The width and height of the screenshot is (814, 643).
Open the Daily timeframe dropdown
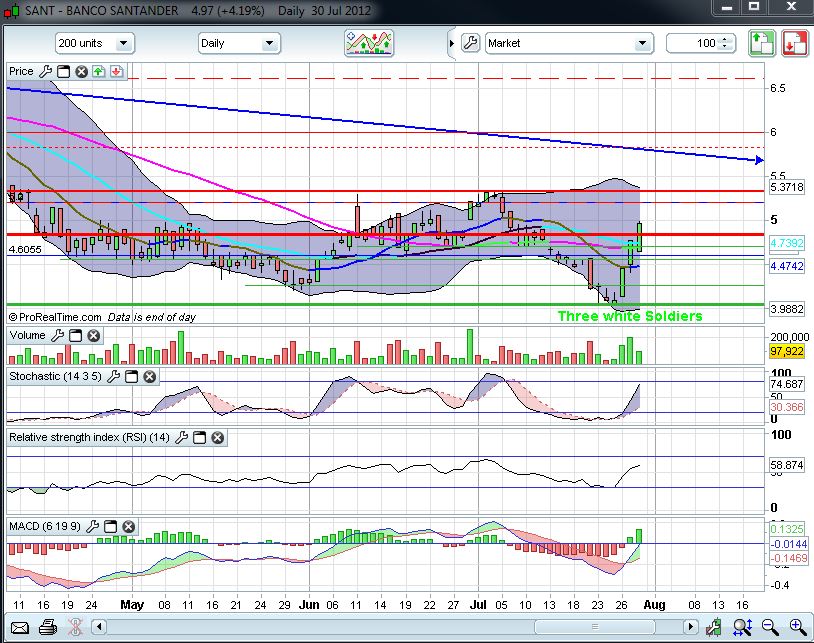[239, 43]
